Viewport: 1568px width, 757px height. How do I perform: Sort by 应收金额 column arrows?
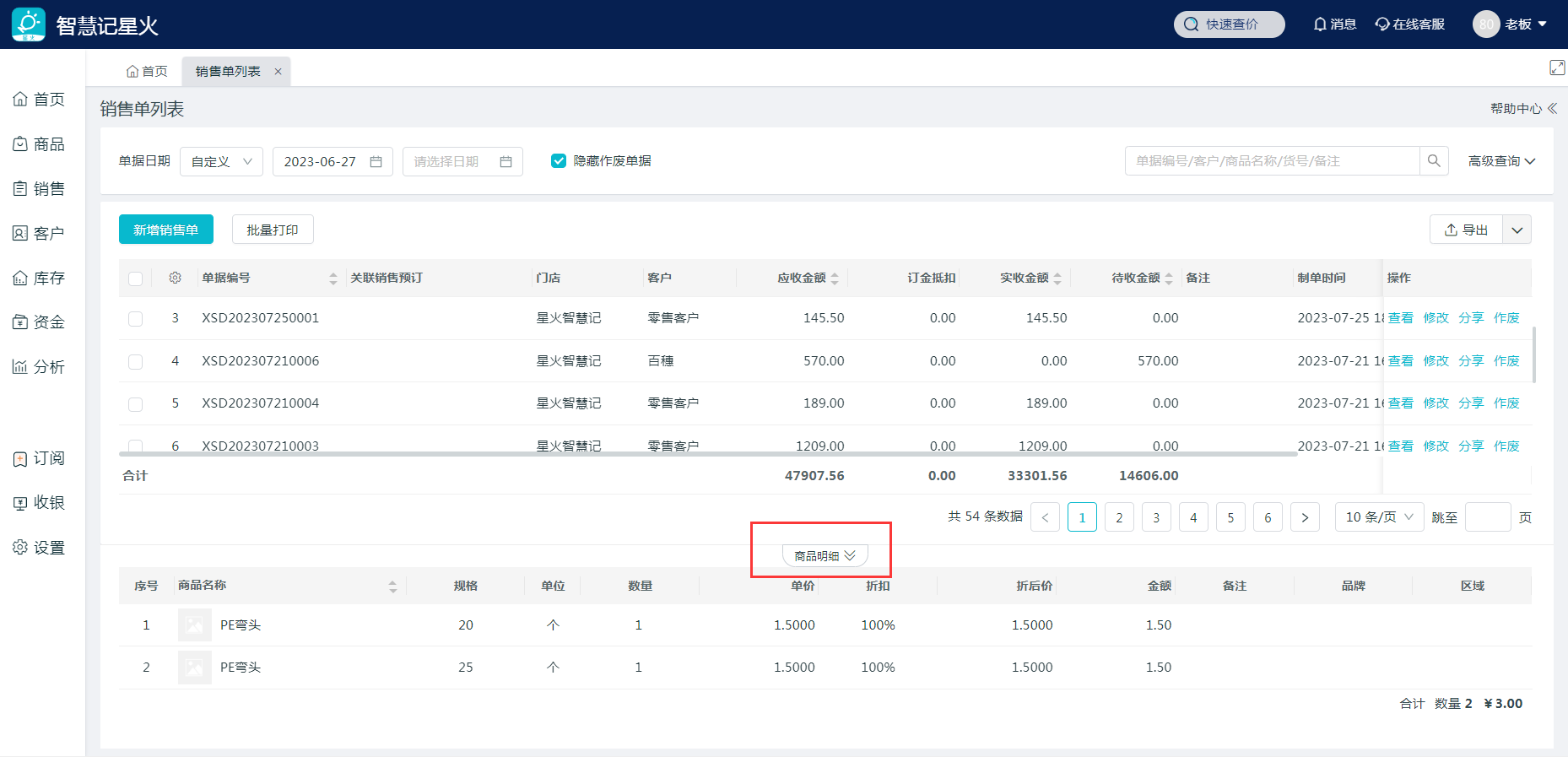click(x=835, y=278)
